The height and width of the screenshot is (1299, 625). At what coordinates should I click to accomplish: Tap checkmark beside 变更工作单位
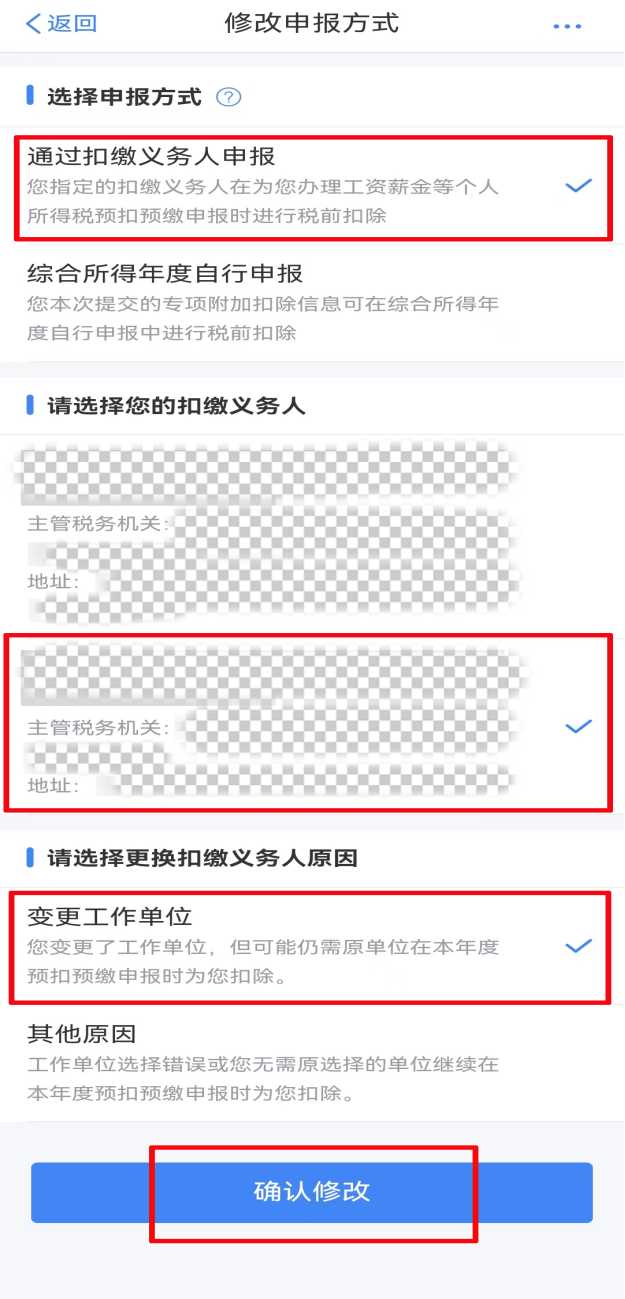tap(578, 946)
